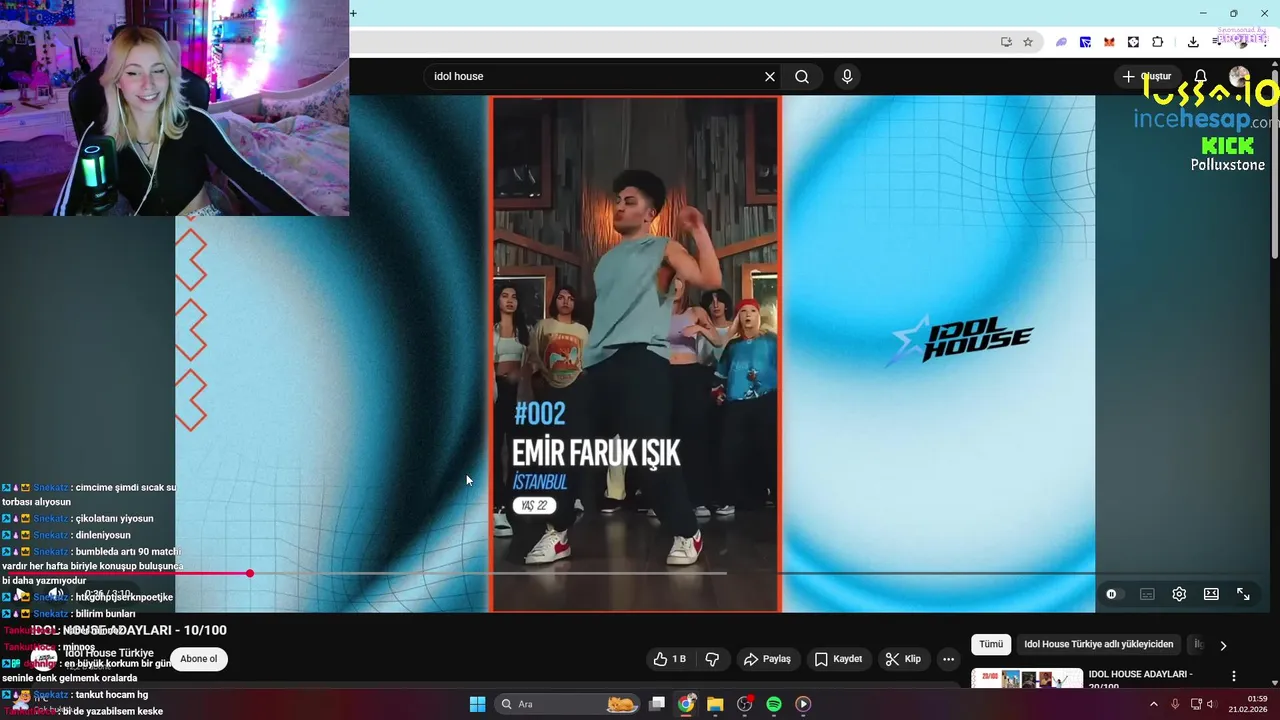Open the MetaMask fox extension

(x=1109, y=42)
